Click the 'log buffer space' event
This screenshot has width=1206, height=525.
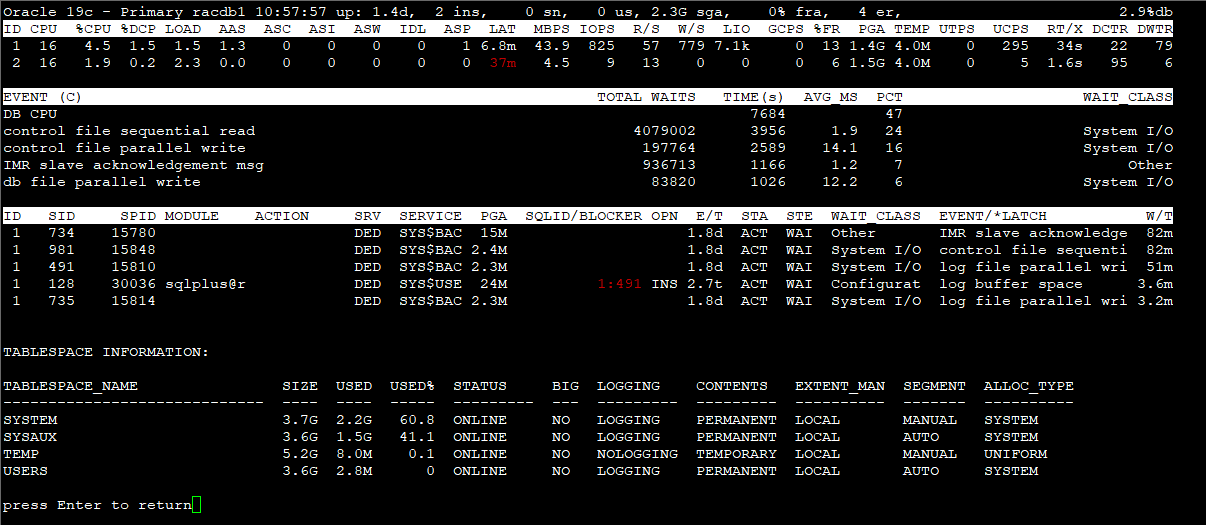[1011, 284]
